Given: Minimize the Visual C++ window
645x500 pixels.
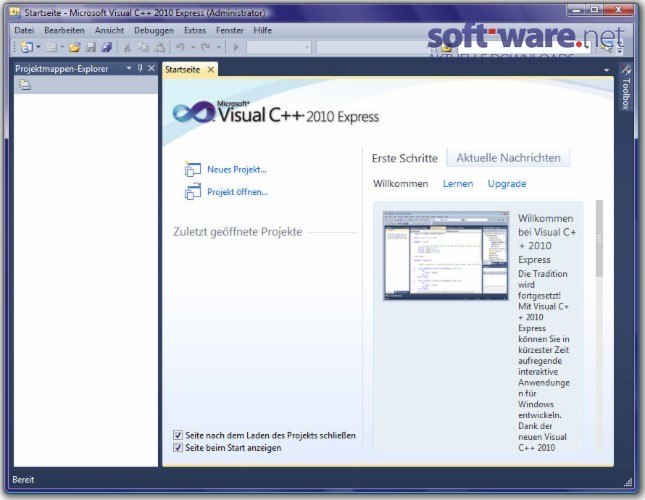Looking at the screenshot, I should point(576,10).
